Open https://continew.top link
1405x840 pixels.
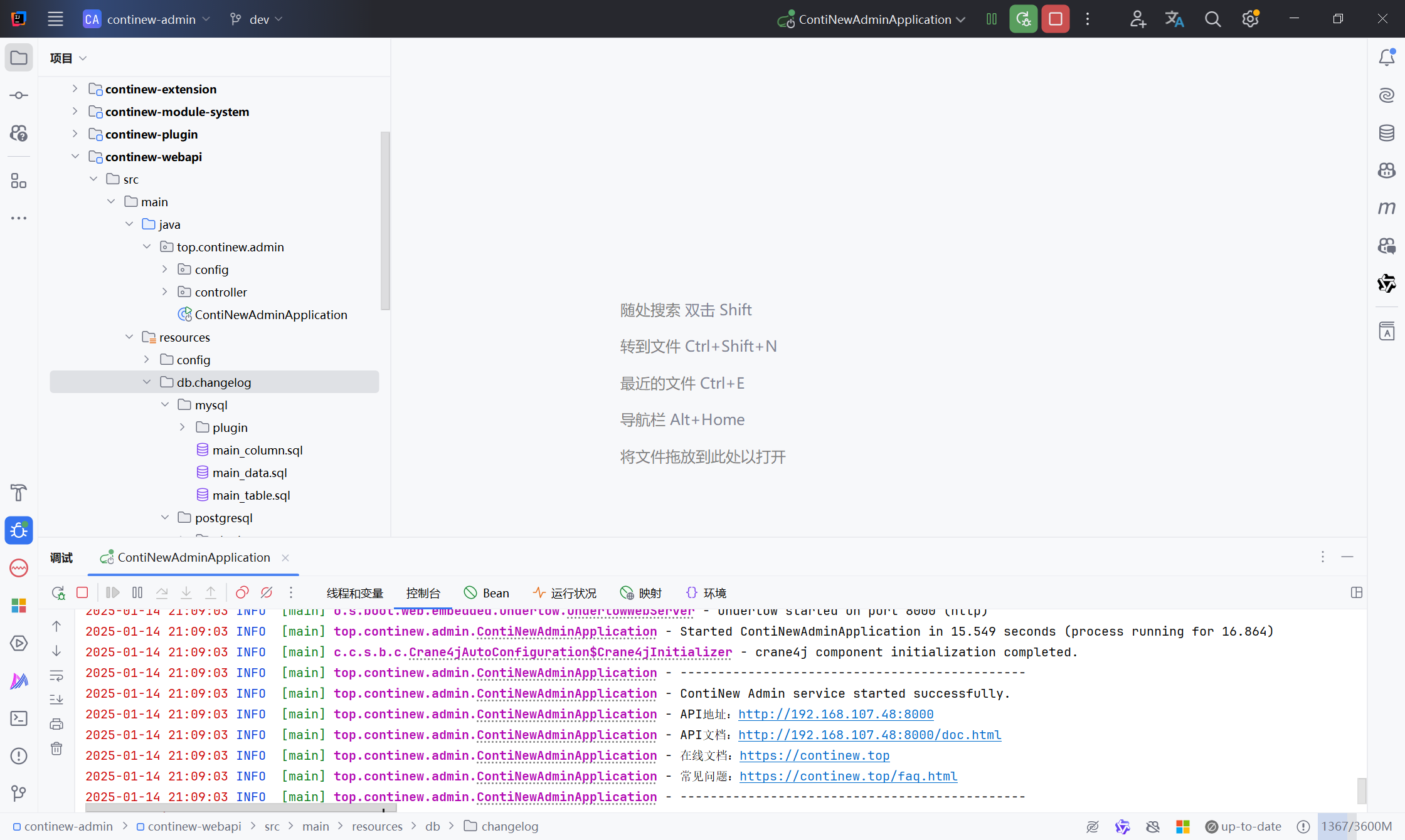(814, 755)
